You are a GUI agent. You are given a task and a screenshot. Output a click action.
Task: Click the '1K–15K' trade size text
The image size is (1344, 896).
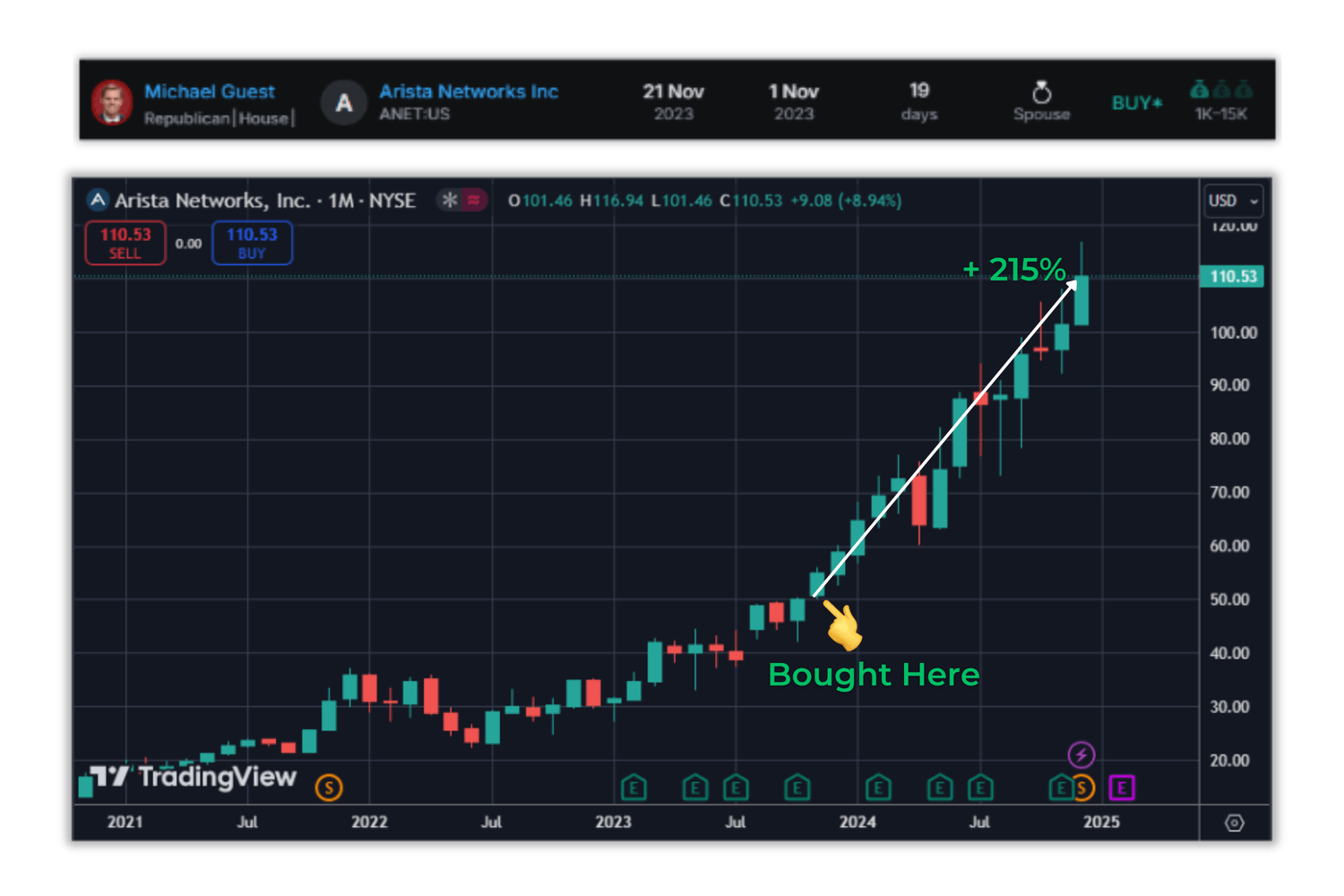tap(1221, 114)
